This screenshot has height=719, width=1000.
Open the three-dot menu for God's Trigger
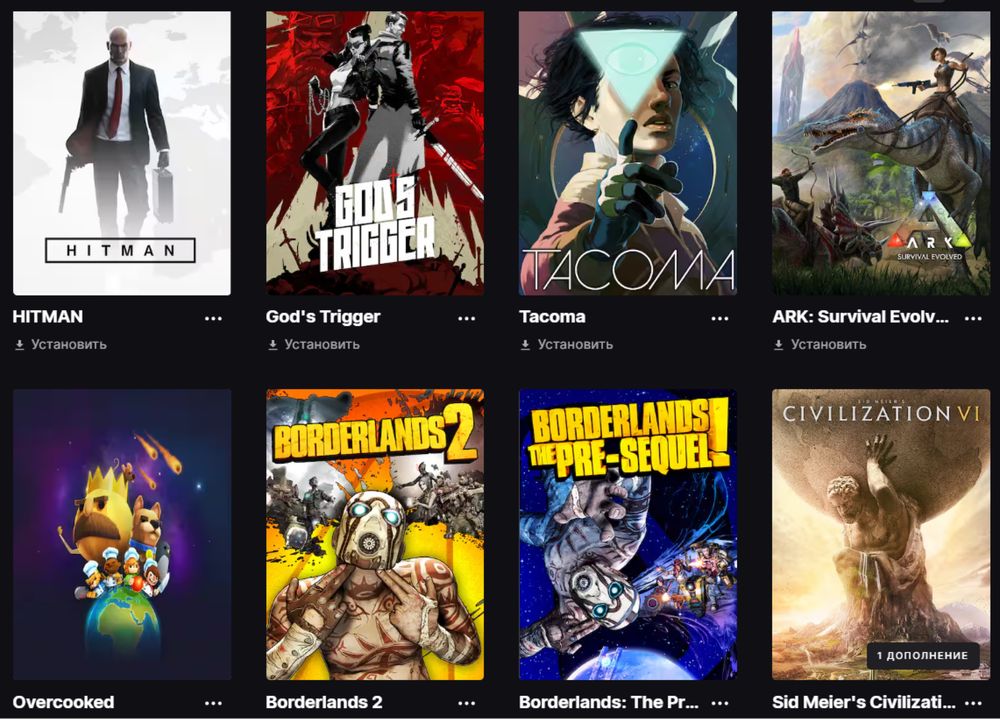[466, 318]
